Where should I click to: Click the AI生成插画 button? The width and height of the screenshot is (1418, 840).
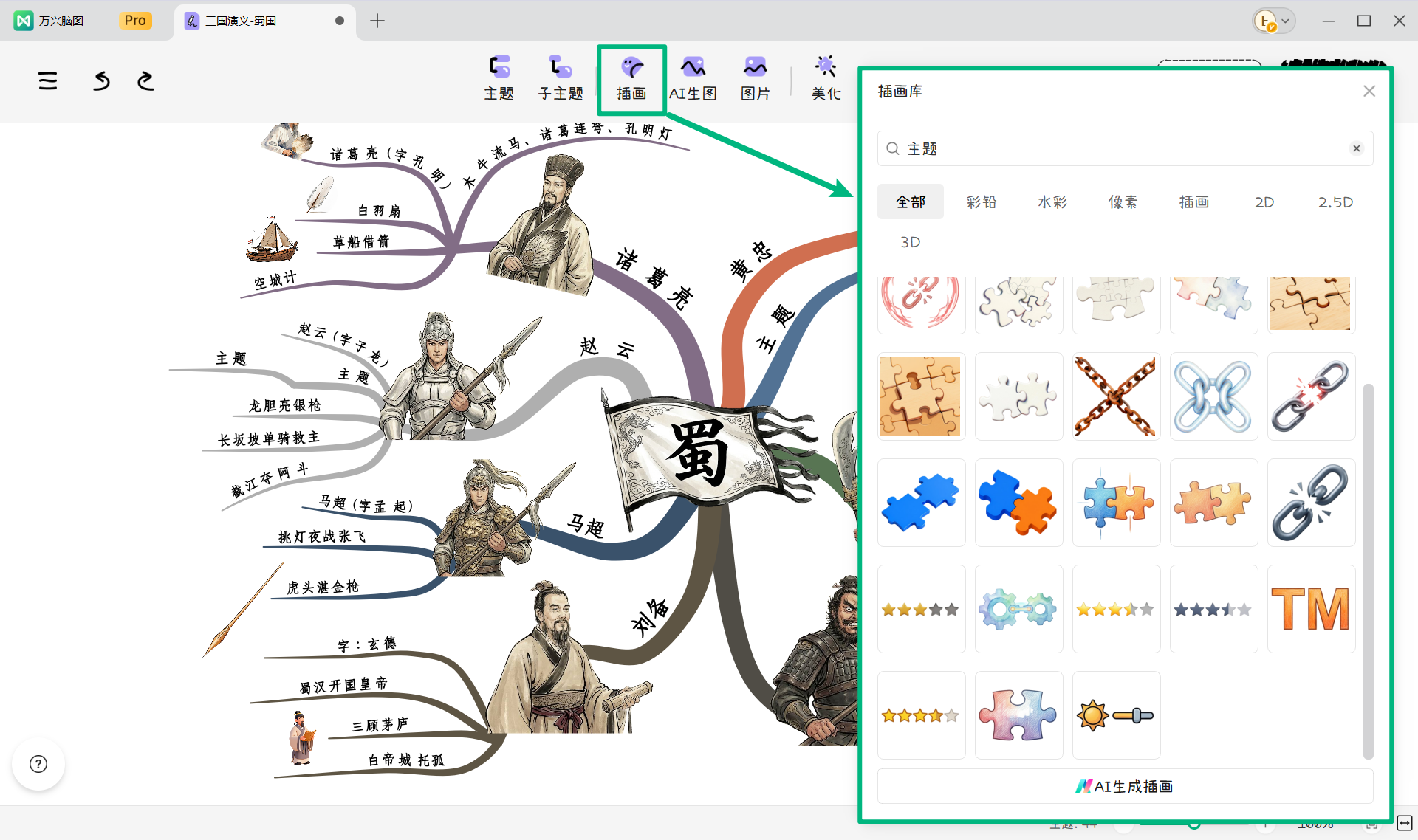tap(1125, 786)
